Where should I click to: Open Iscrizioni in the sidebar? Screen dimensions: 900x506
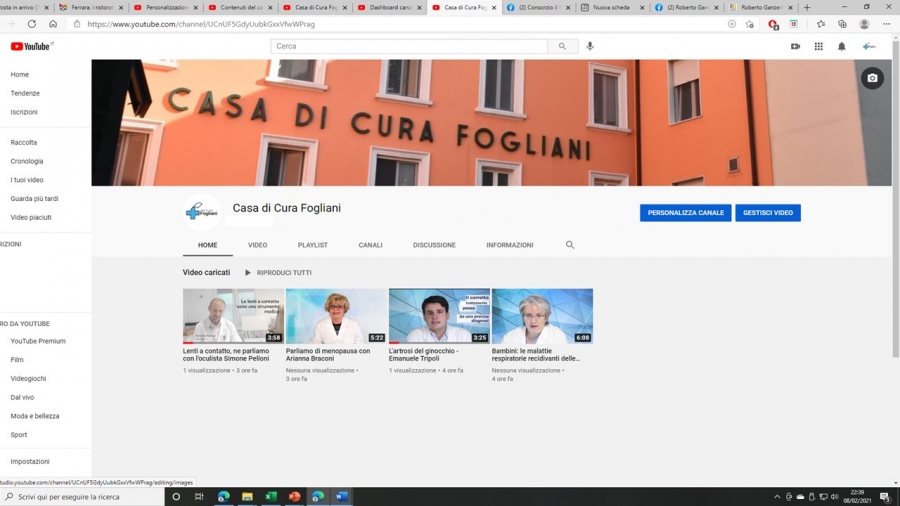pos(24,112)
